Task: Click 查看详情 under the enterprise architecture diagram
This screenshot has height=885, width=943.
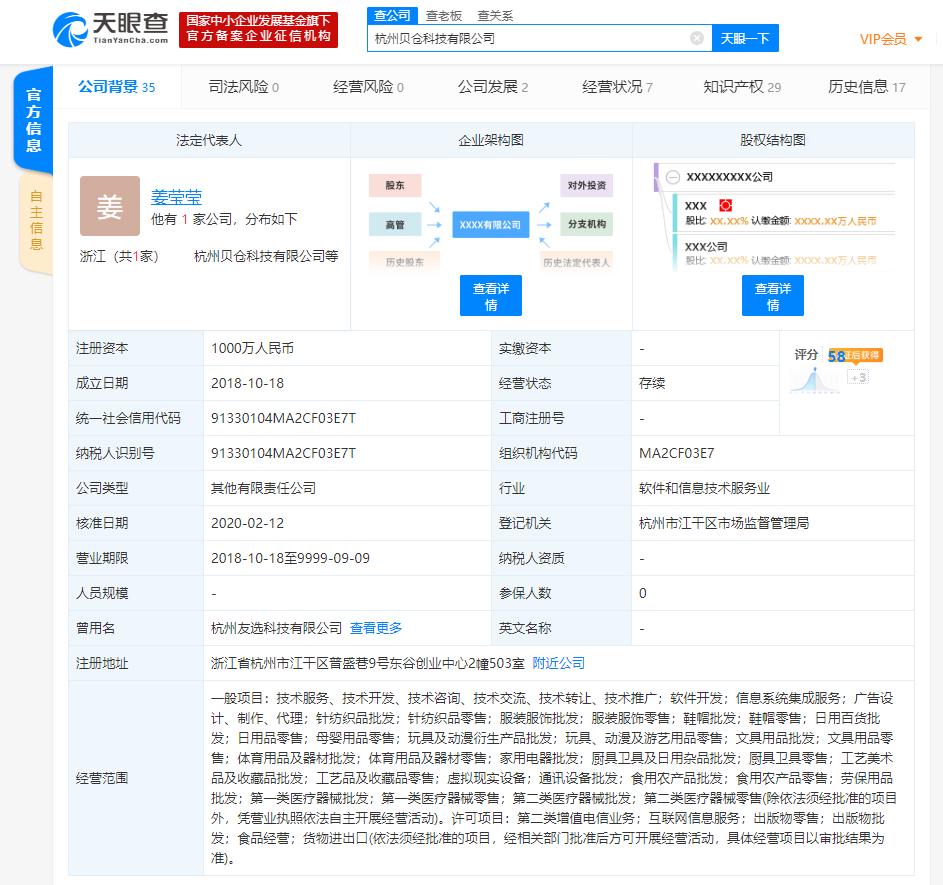Action: point(490,295)
